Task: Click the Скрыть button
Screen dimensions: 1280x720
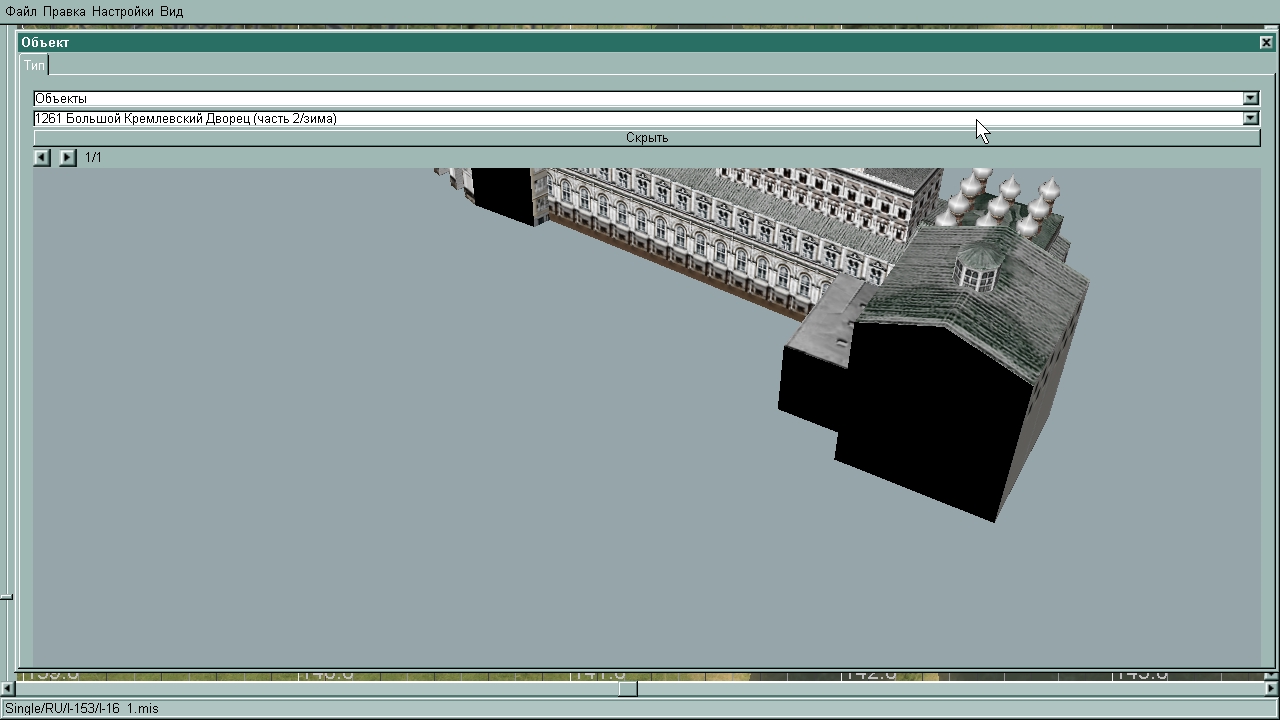Action: 647,137
